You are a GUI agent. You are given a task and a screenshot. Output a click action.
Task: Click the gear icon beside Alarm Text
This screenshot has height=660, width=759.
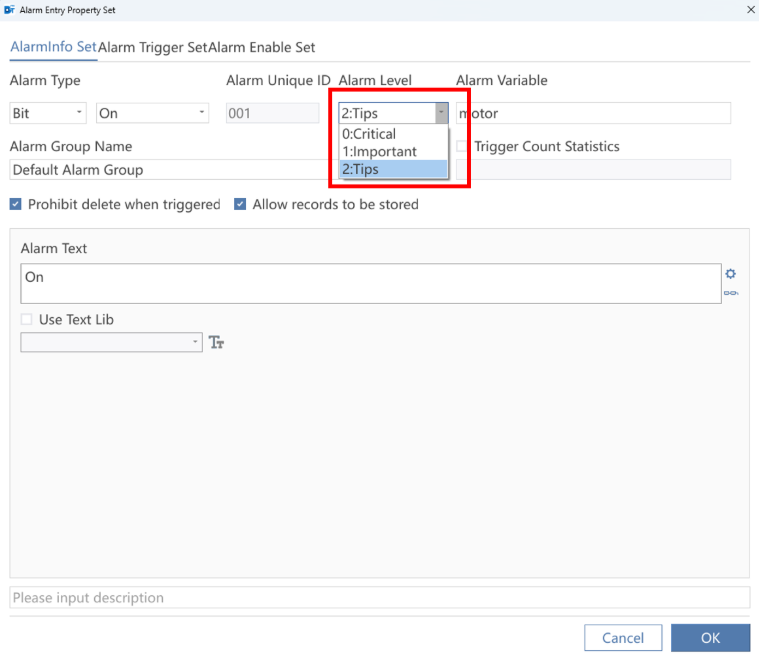(x=730, y=274)
